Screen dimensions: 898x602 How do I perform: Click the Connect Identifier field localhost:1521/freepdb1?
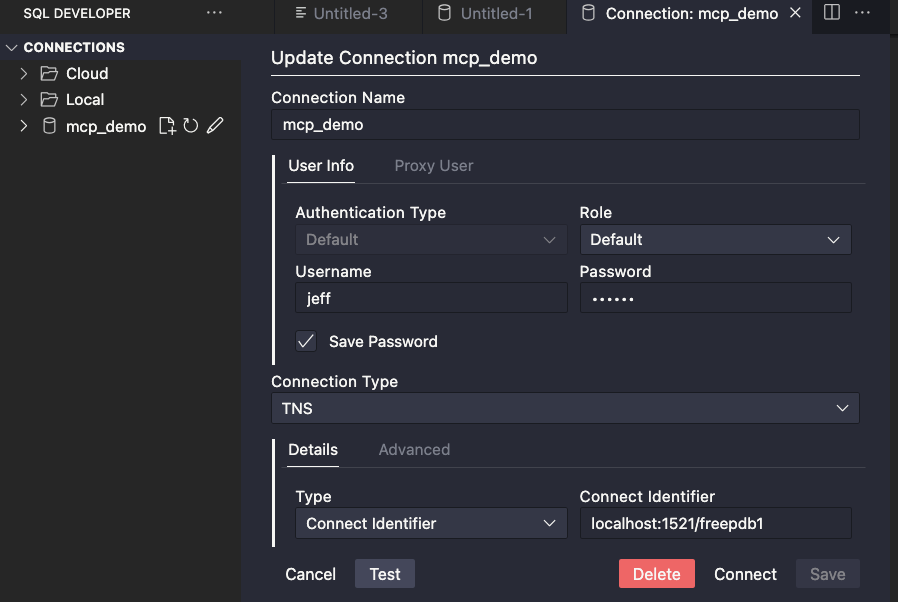715,523
